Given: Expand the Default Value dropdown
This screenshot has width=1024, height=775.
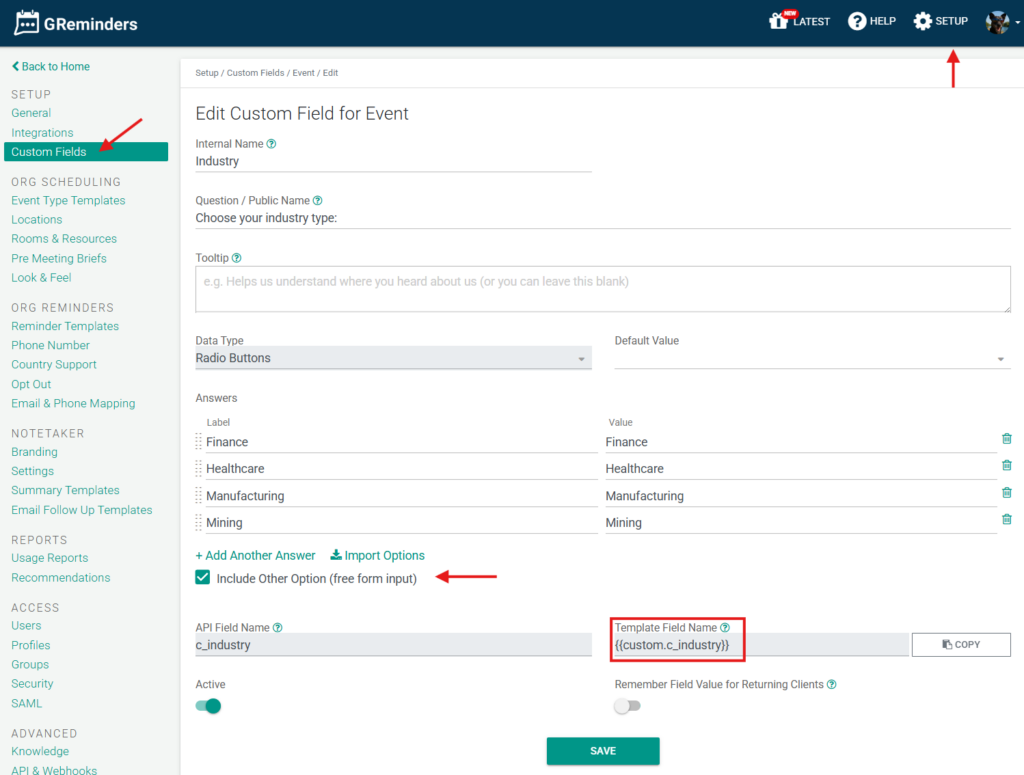Looking at the screenshot, I should (x=812, y=358).
